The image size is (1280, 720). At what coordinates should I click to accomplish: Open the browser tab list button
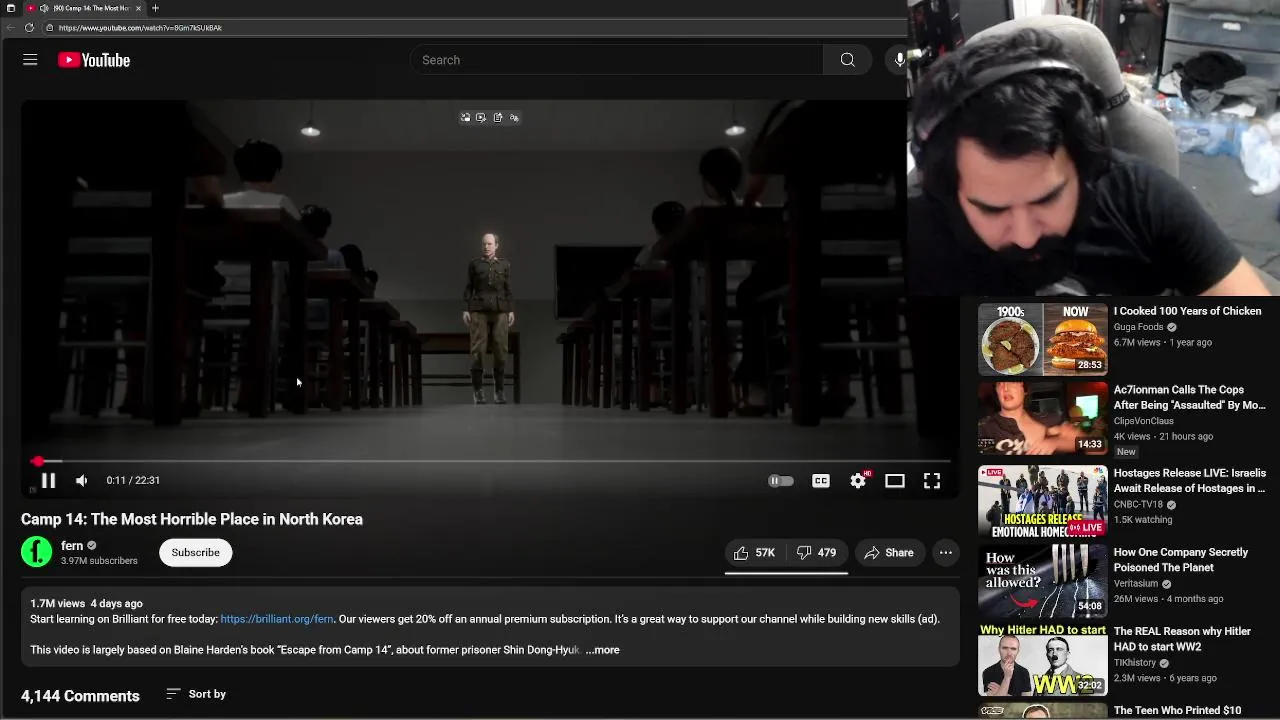[x=10, y=8]
